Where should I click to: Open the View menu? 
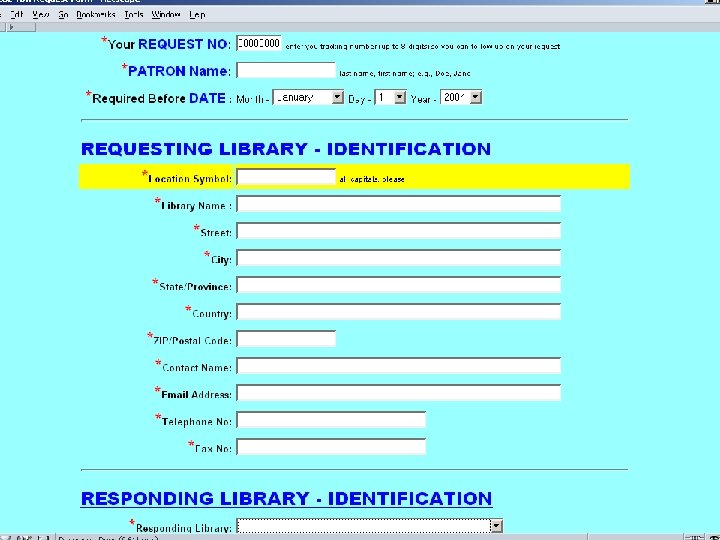41,15
